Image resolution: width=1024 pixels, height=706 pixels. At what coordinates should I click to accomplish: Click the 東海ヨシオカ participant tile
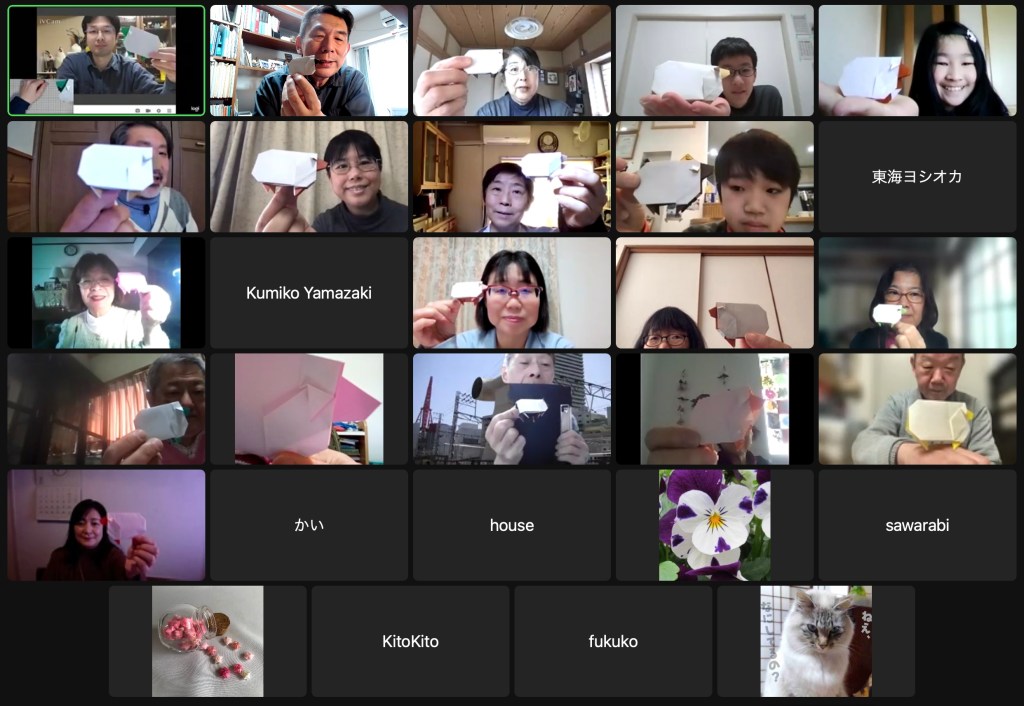point(917,177)
